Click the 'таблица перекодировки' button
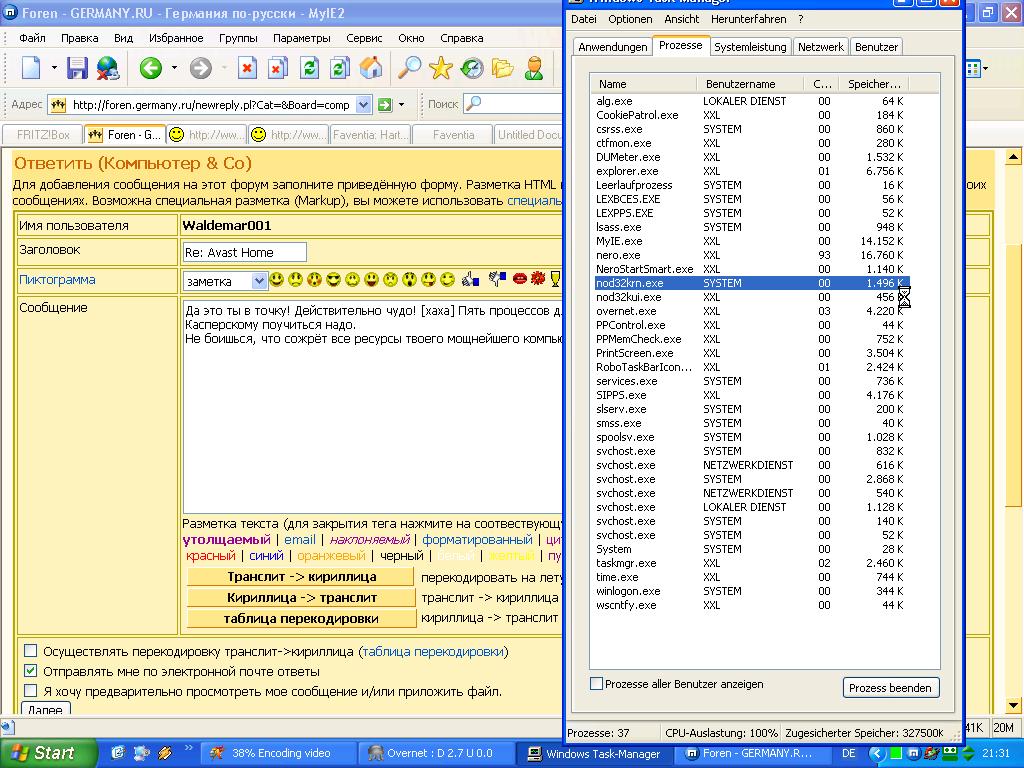This screenshot has height=768, width=1024. pos(301,618)
